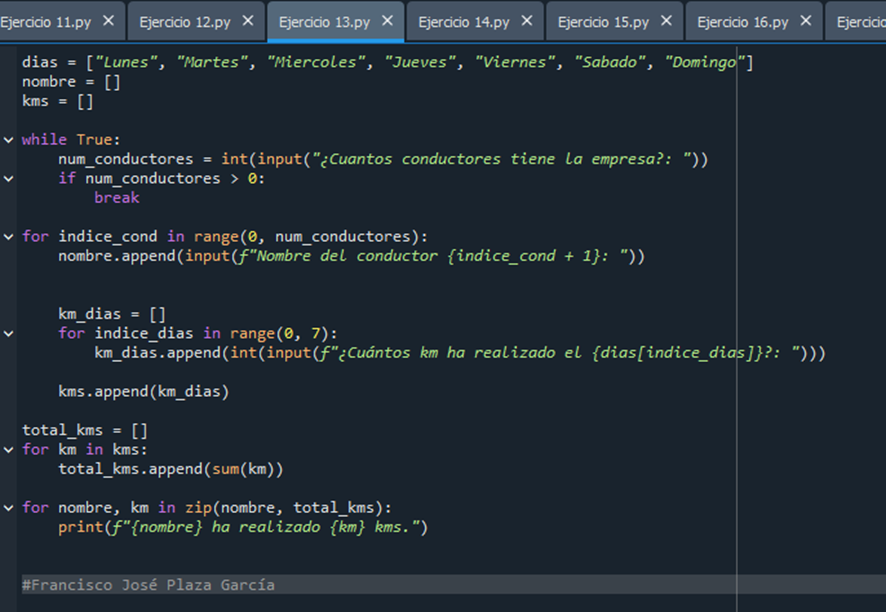Collapse the 'for km in kms' loop
Image resolution: width=886 pixels, height=612 pixels.
click(9, 450)
